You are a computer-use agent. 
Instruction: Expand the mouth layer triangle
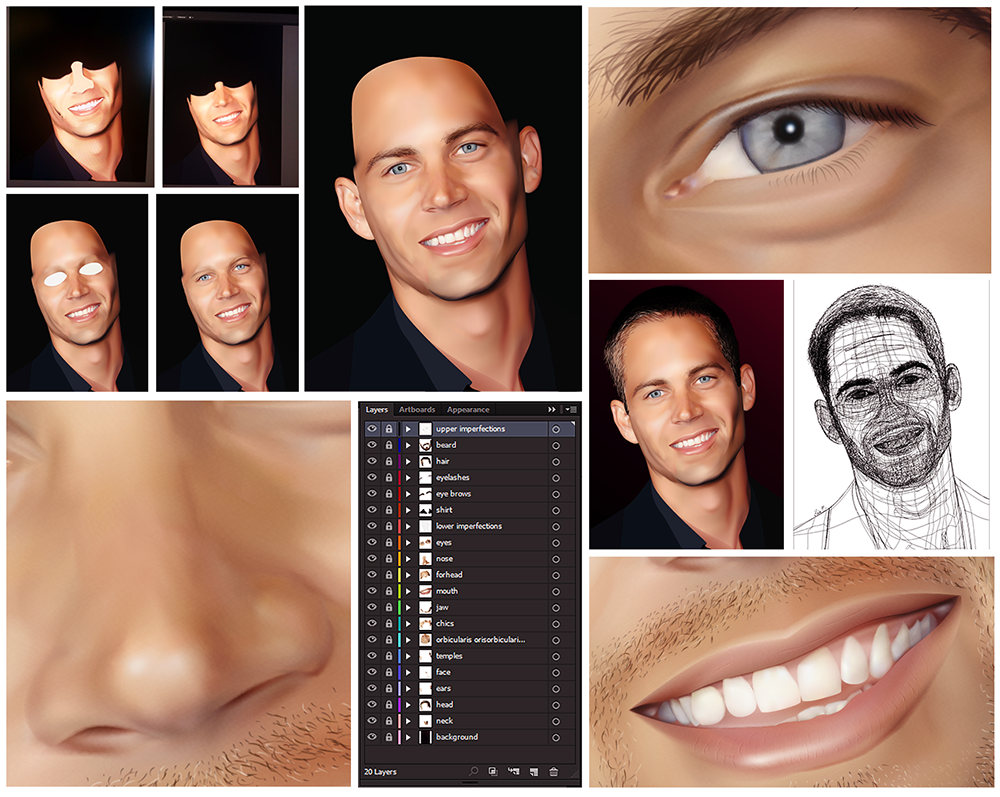point(408,591)
